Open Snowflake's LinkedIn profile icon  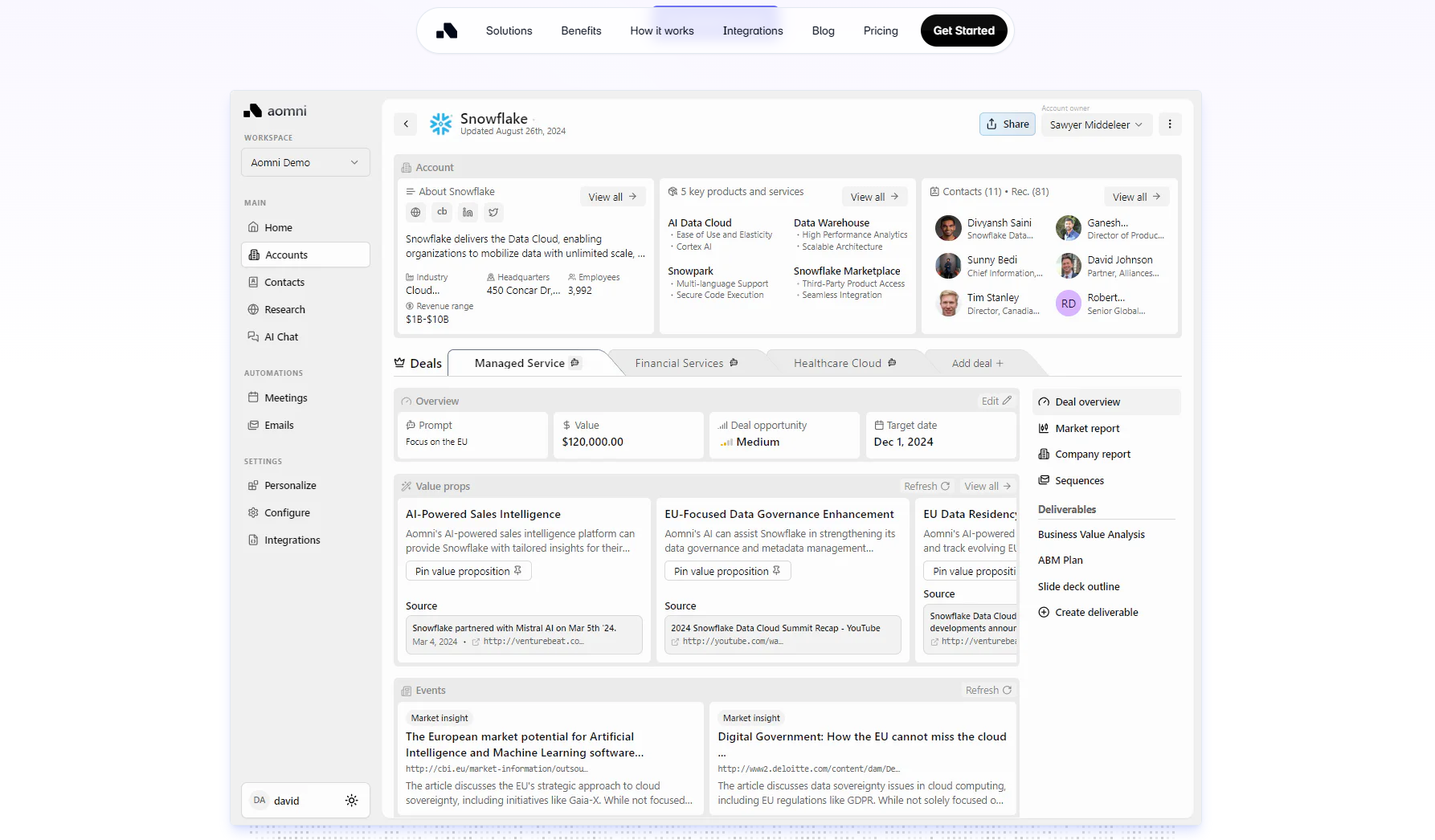(468, 212)
